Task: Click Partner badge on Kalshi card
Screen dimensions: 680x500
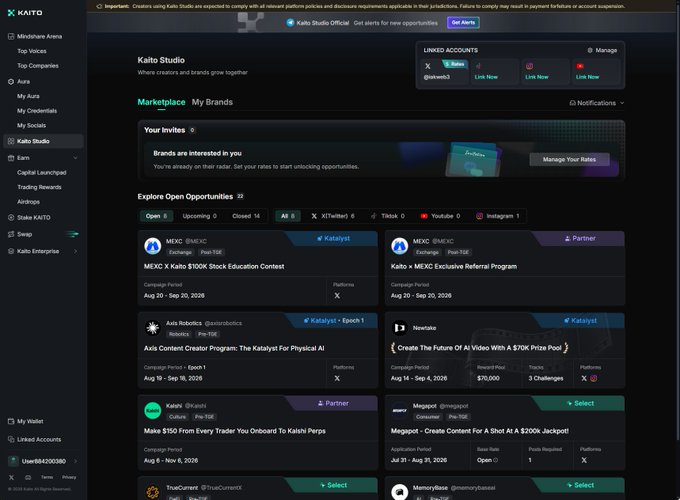Action: click(x=333, y=403)
